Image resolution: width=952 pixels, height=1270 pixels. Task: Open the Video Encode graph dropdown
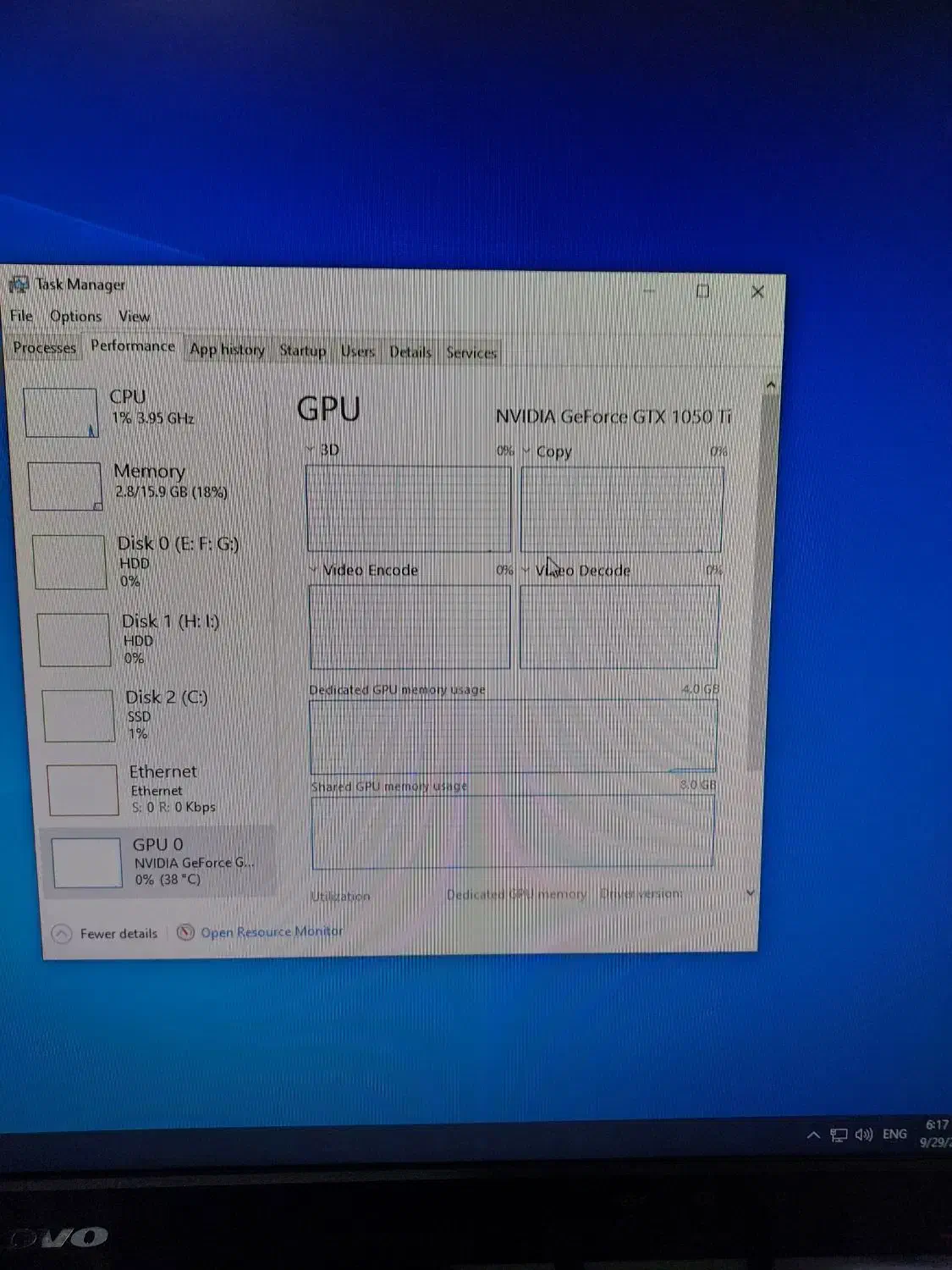click(x=313, y=569)
